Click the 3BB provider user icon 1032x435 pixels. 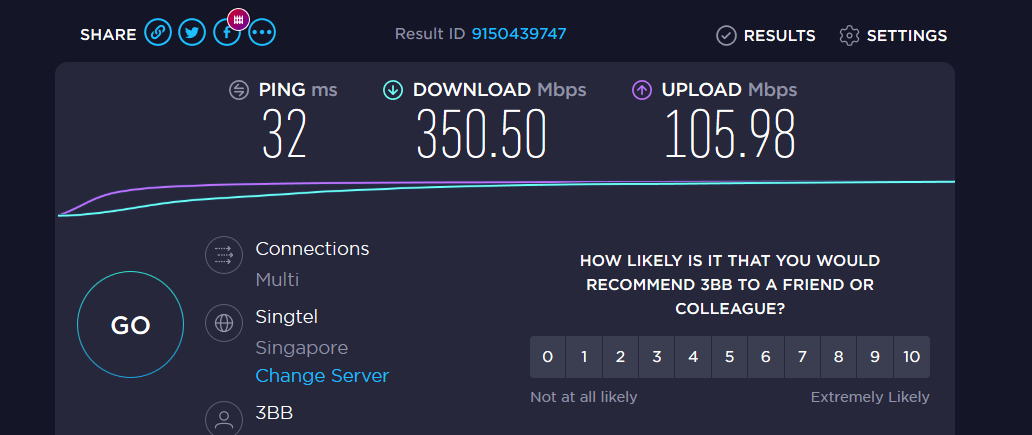click(224, 418)
